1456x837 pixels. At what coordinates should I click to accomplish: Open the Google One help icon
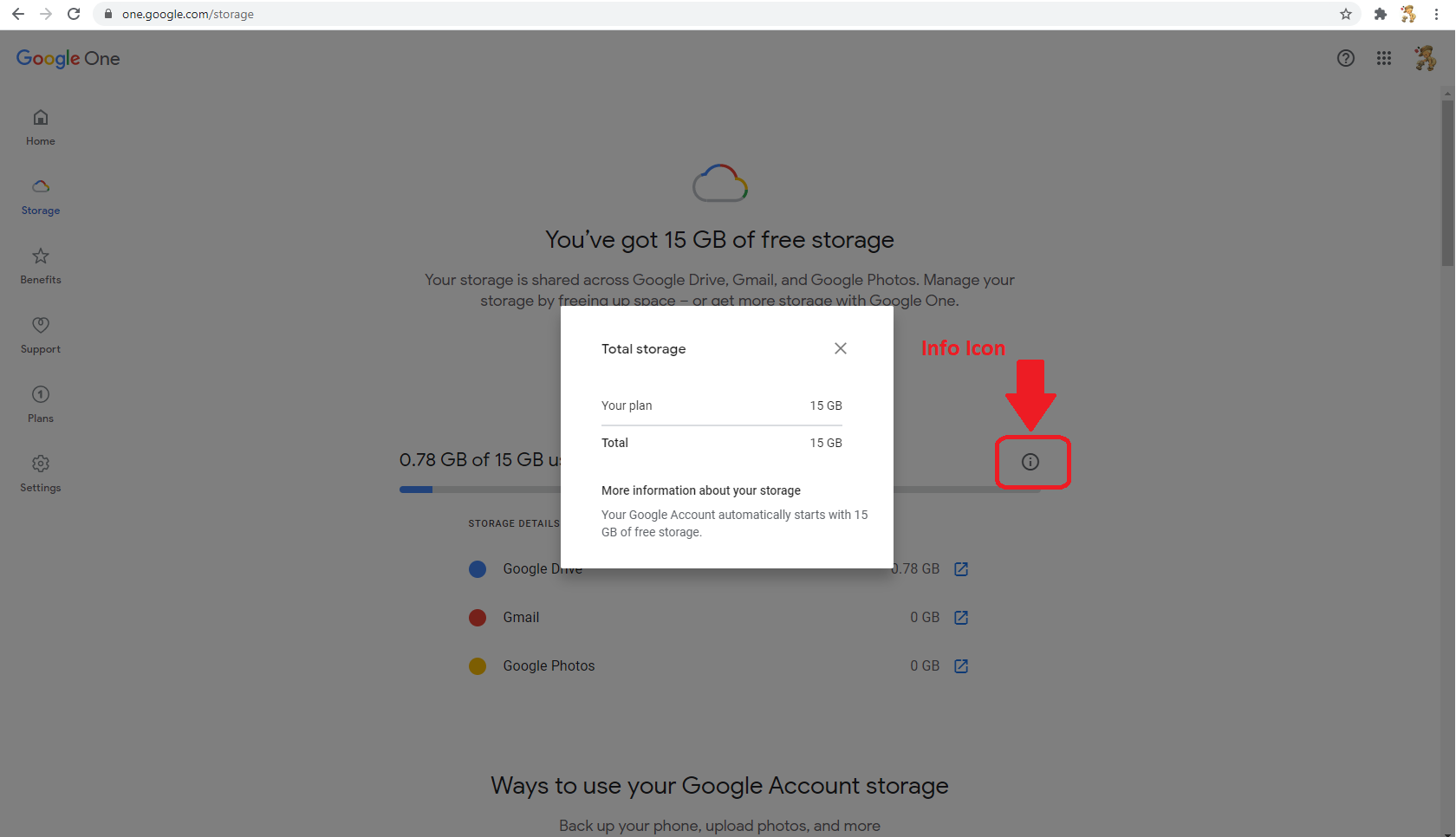[1346, 58]
